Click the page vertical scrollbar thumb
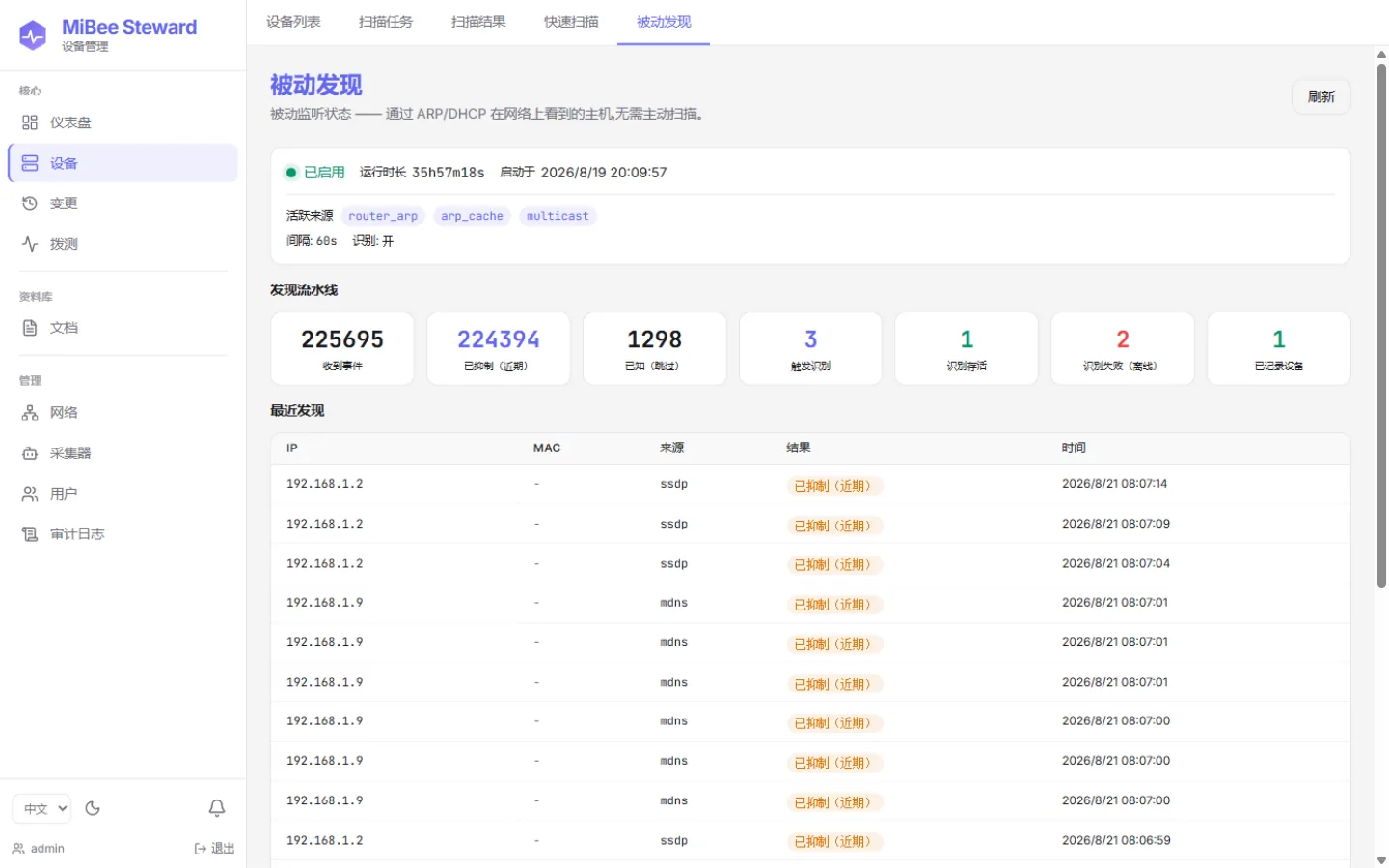This screenshot has width=1389, height=868. (1381, 326)
